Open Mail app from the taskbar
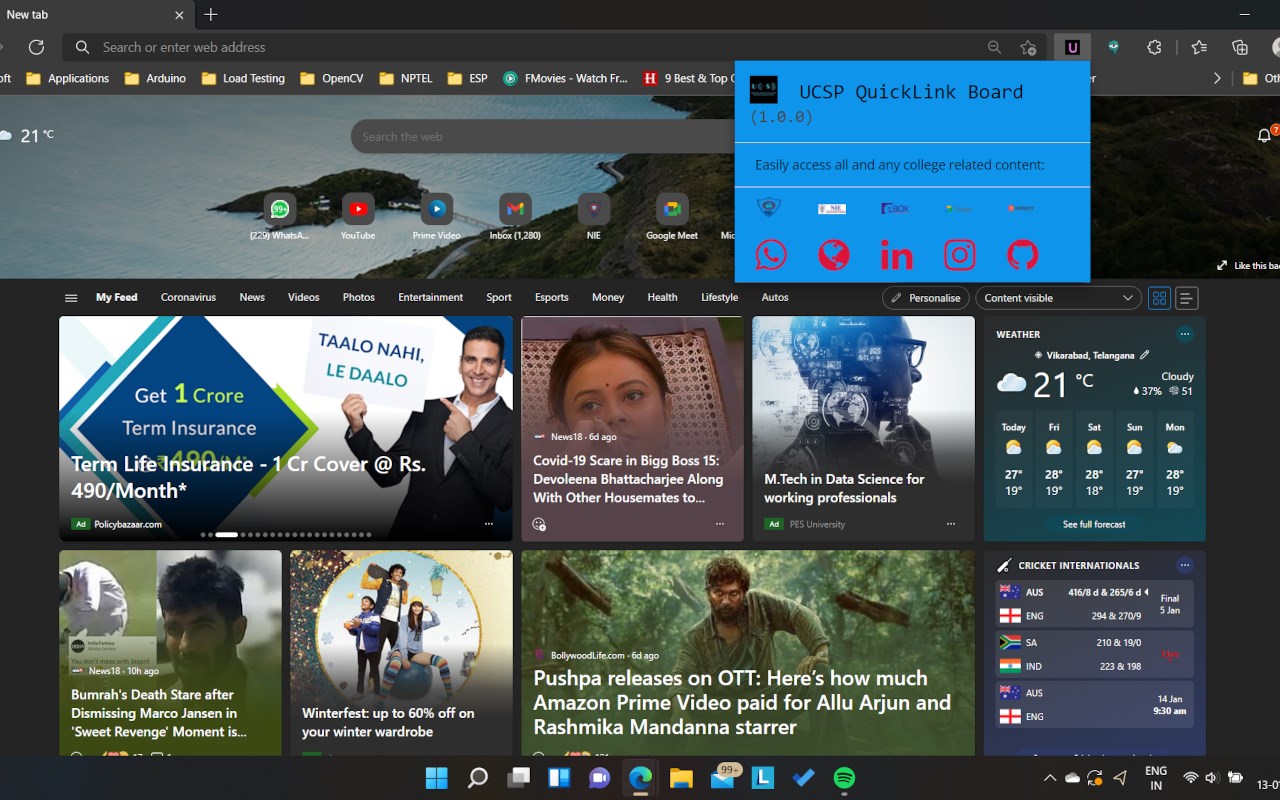Viewport: 1280px width, 800px height. (x=723, y=778)
